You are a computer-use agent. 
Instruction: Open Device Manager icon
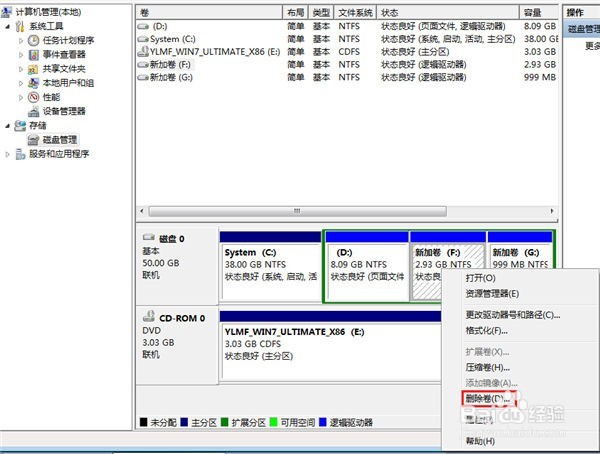point(34,111)
